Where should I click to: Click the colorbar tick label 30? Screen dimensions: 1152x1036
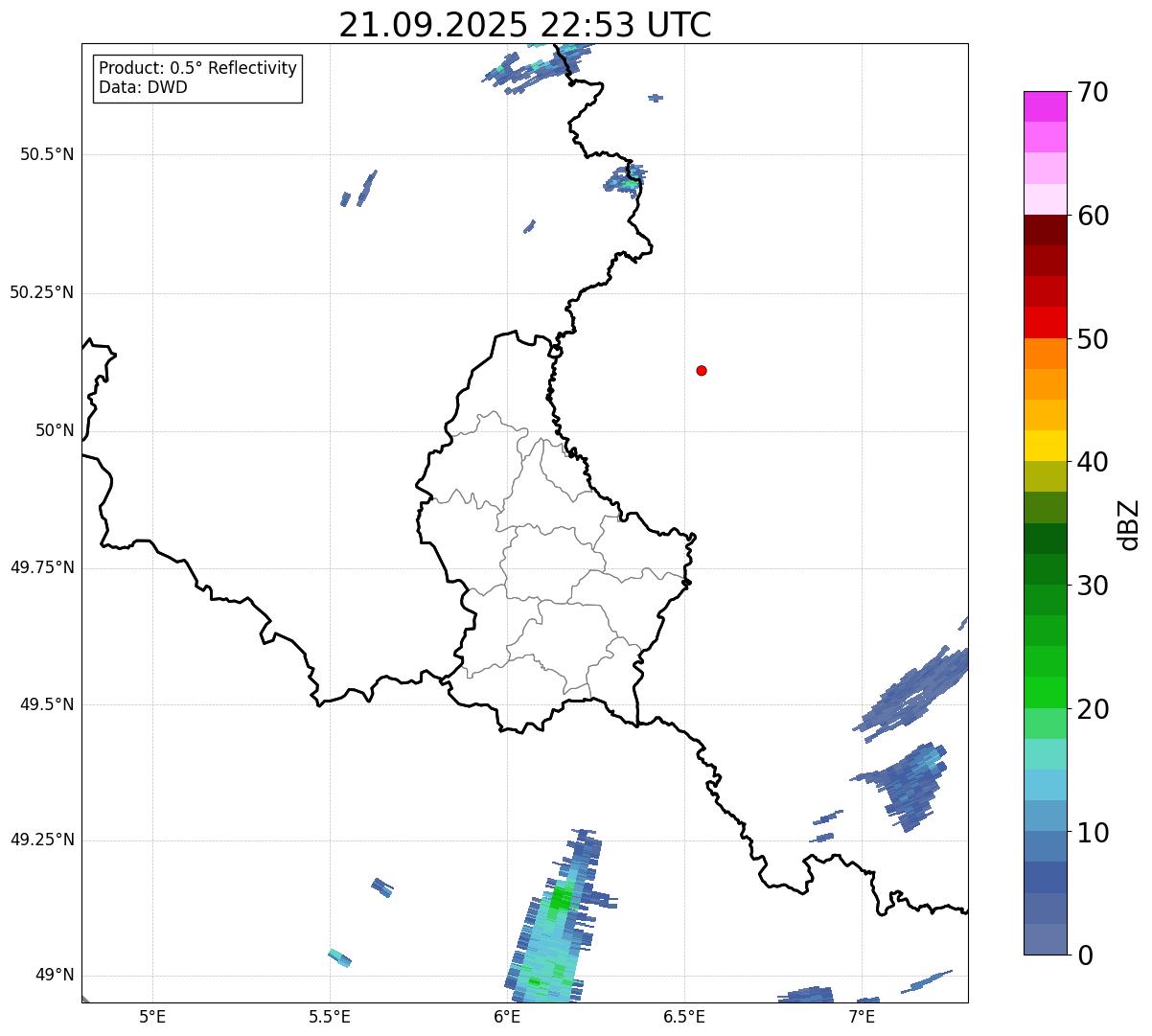click(1093, 586)
